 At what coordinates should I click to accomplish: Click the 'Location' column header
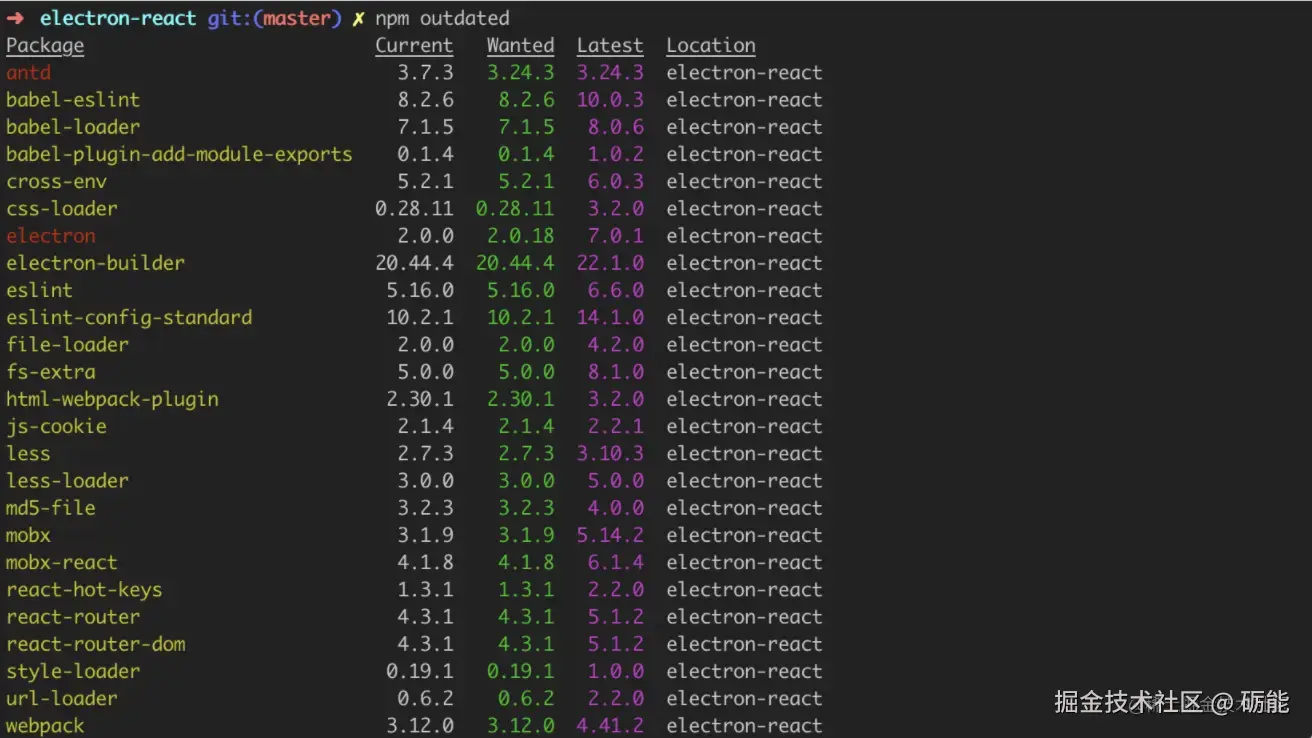point(711,46)
